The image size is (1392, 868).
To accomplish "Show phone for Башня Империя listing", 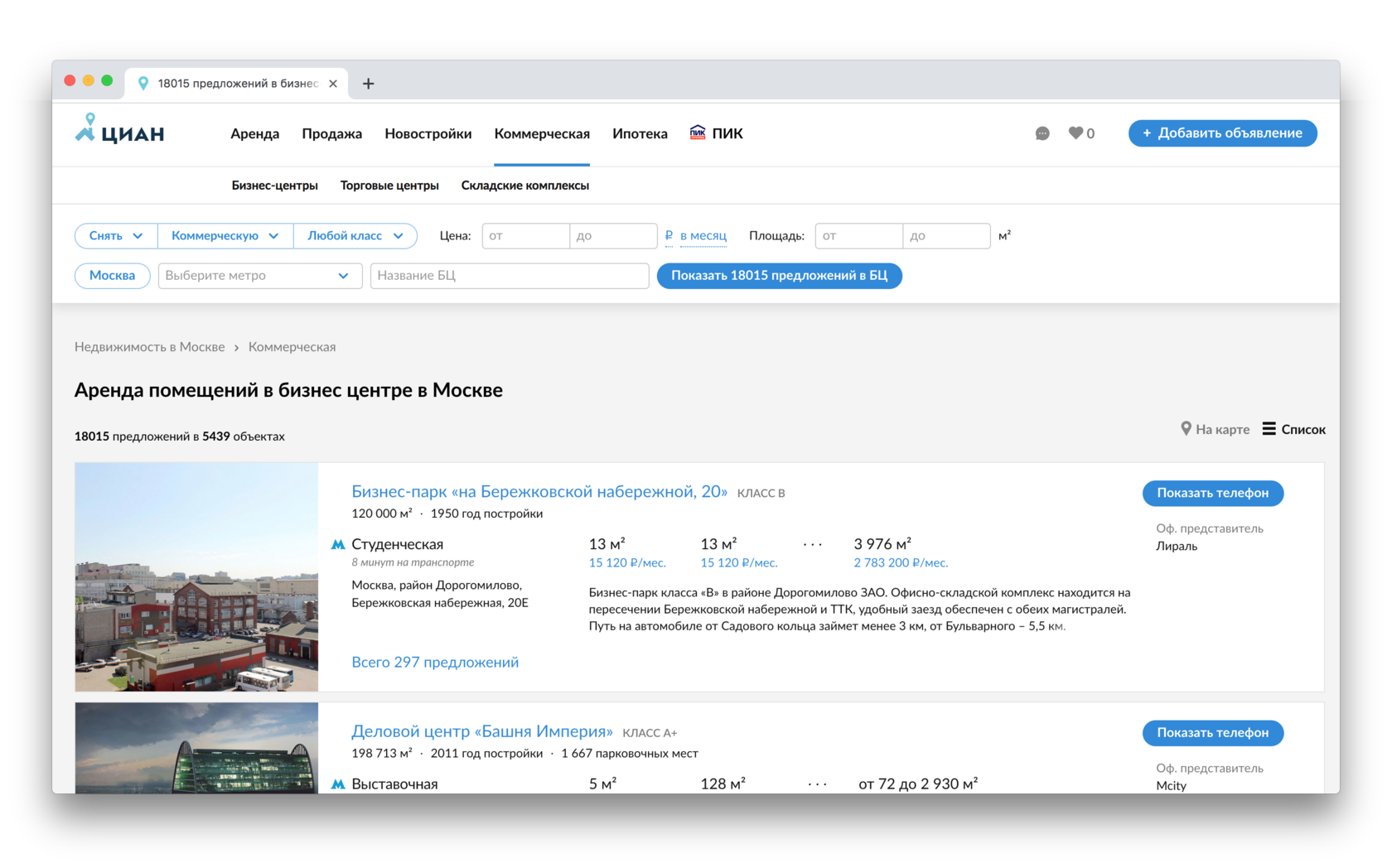I will coord(1213,732).
